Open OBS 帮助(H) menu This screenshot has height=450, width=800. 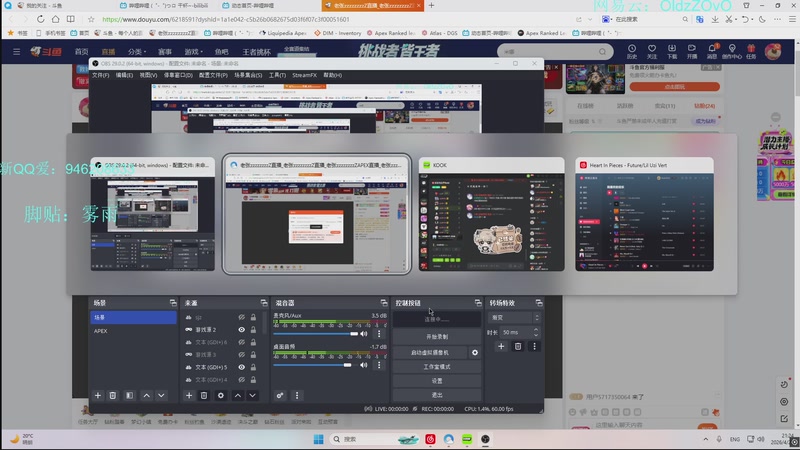(332, 76)
